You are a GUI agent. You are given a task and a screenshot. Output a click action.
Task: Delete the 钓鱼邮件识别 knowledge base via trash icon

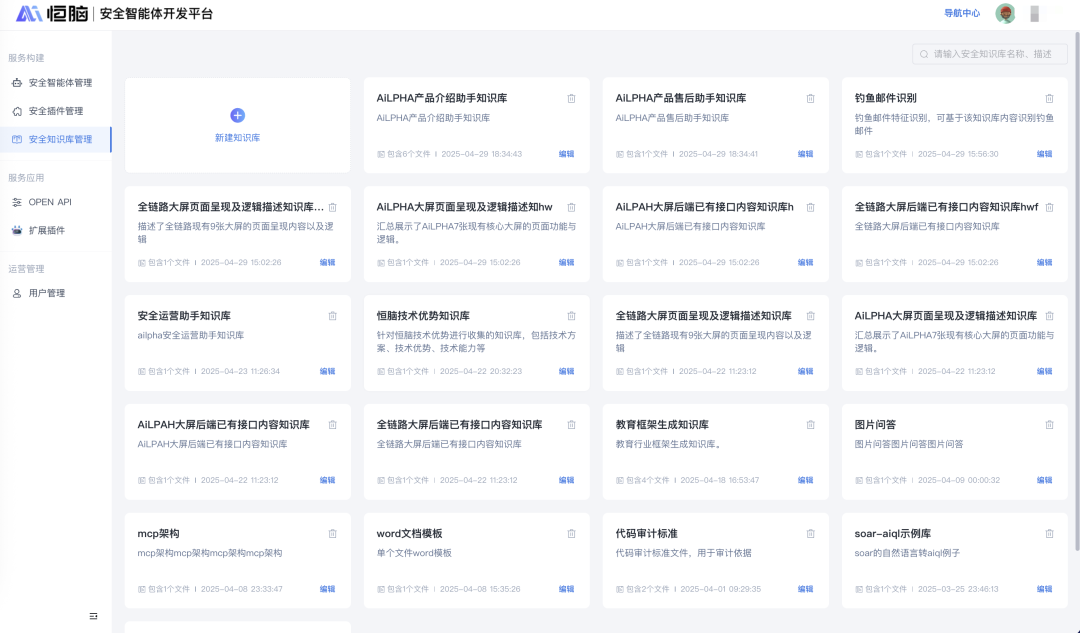[1049, 98]
